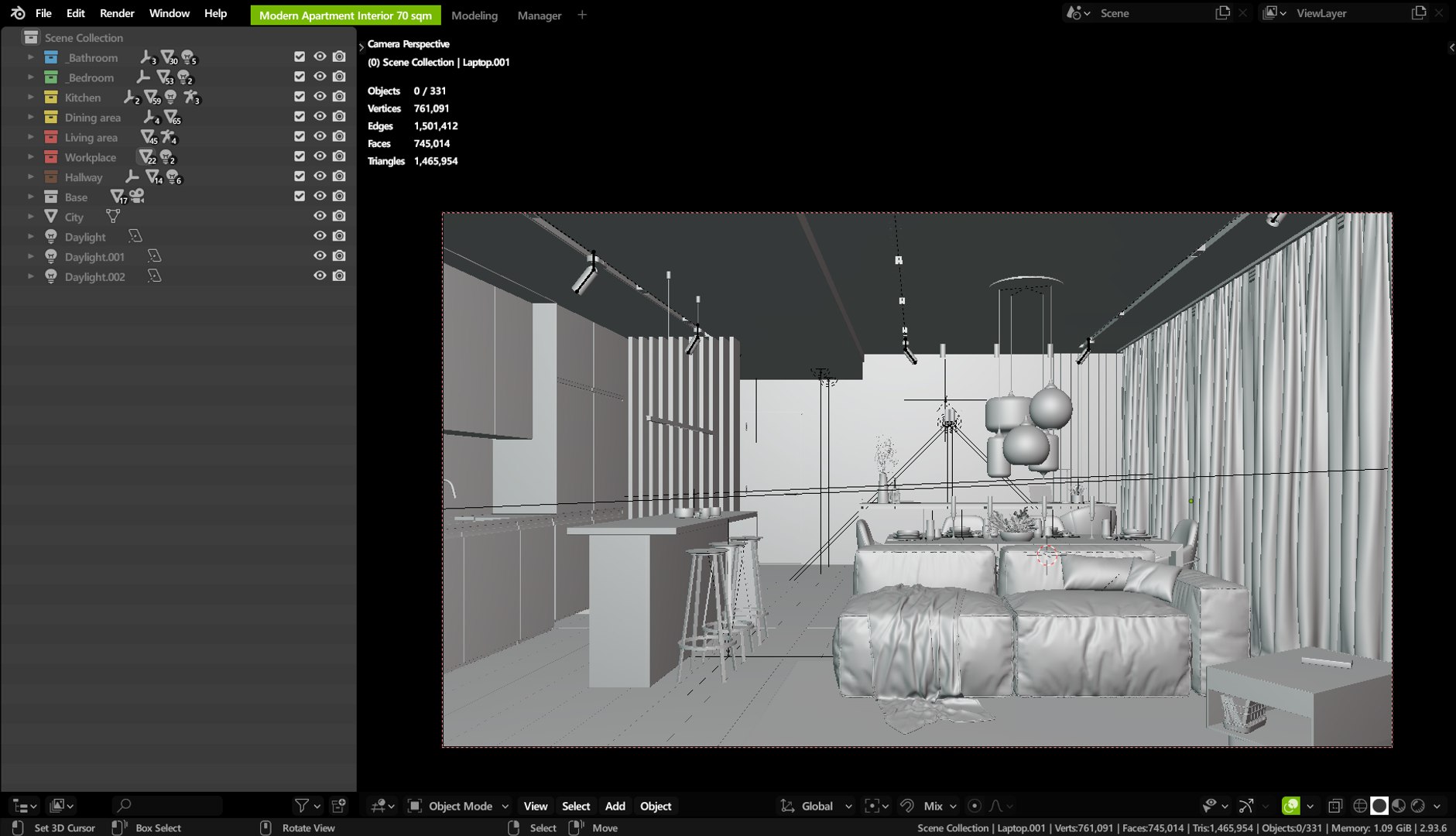
Task: Open the viewport Add menu
Action: click(615, 806)
